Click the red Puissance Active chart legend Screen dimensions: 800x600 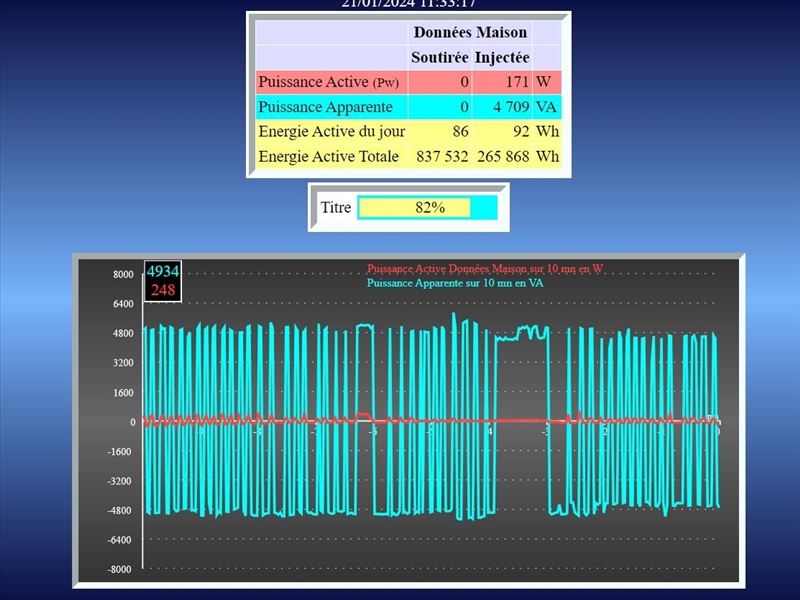[484, 269]
